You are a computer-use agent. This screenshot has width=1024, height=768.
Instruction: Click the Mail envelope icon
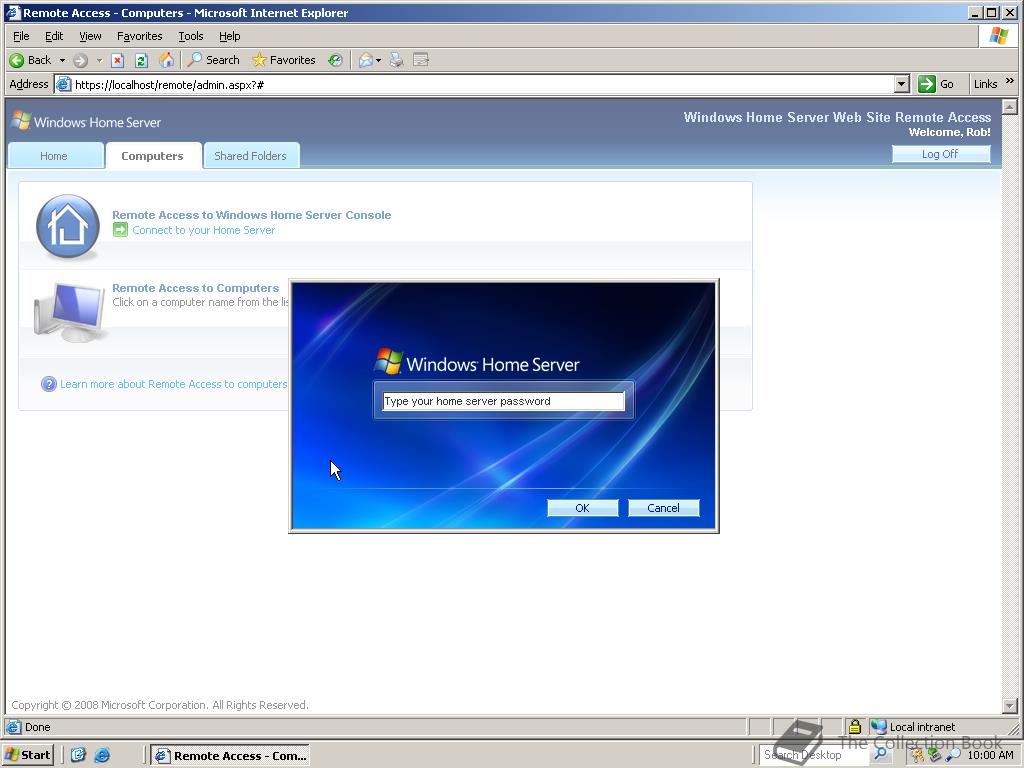pyautogui.click(x=366, y=60)
